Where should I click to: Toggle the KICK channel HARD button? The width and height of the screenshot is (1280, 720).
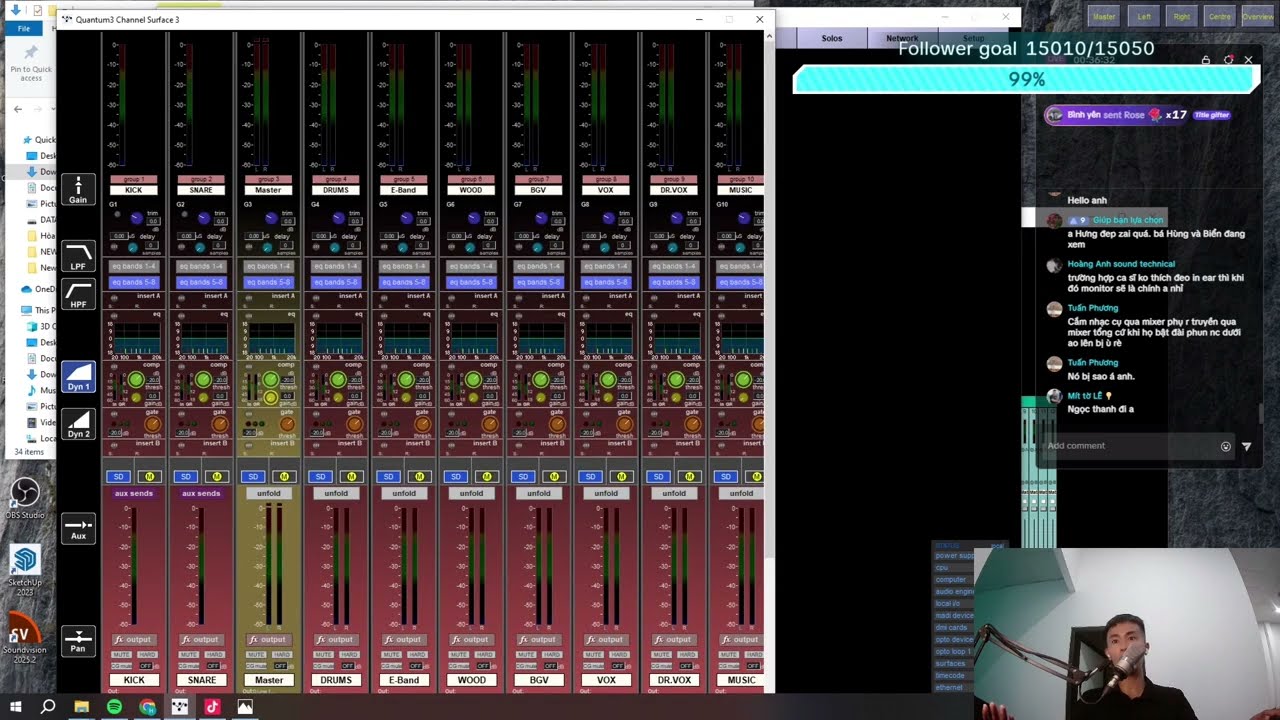(147, 655)
